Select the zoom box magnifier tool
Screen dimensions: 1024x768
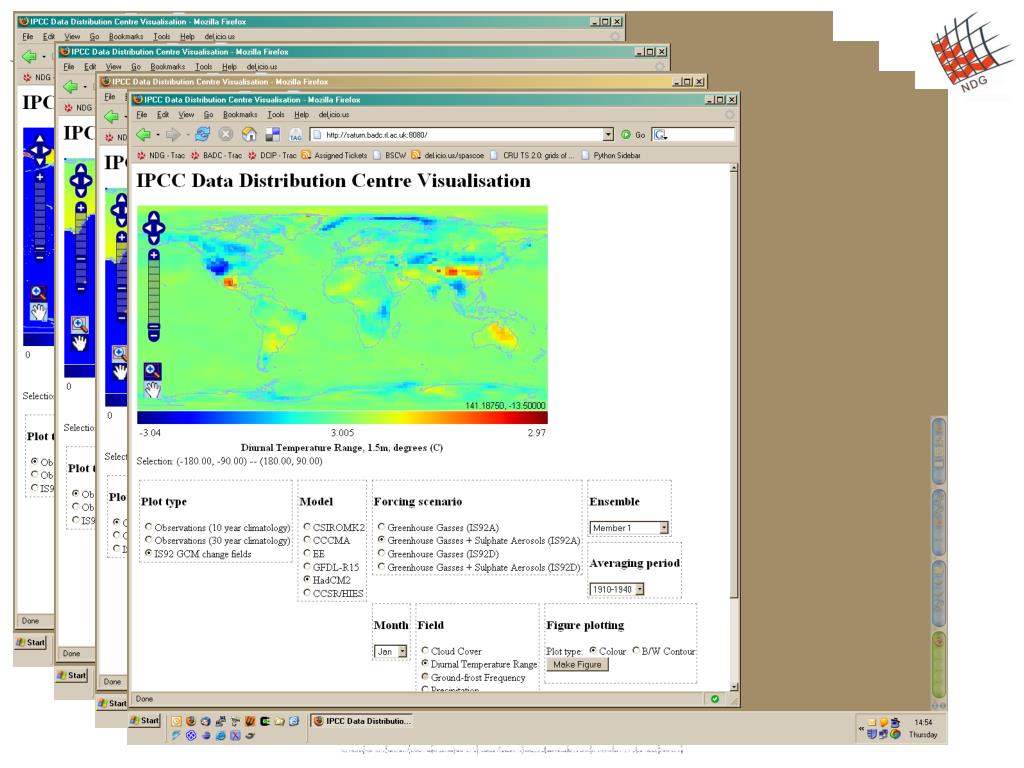[153, 369]
